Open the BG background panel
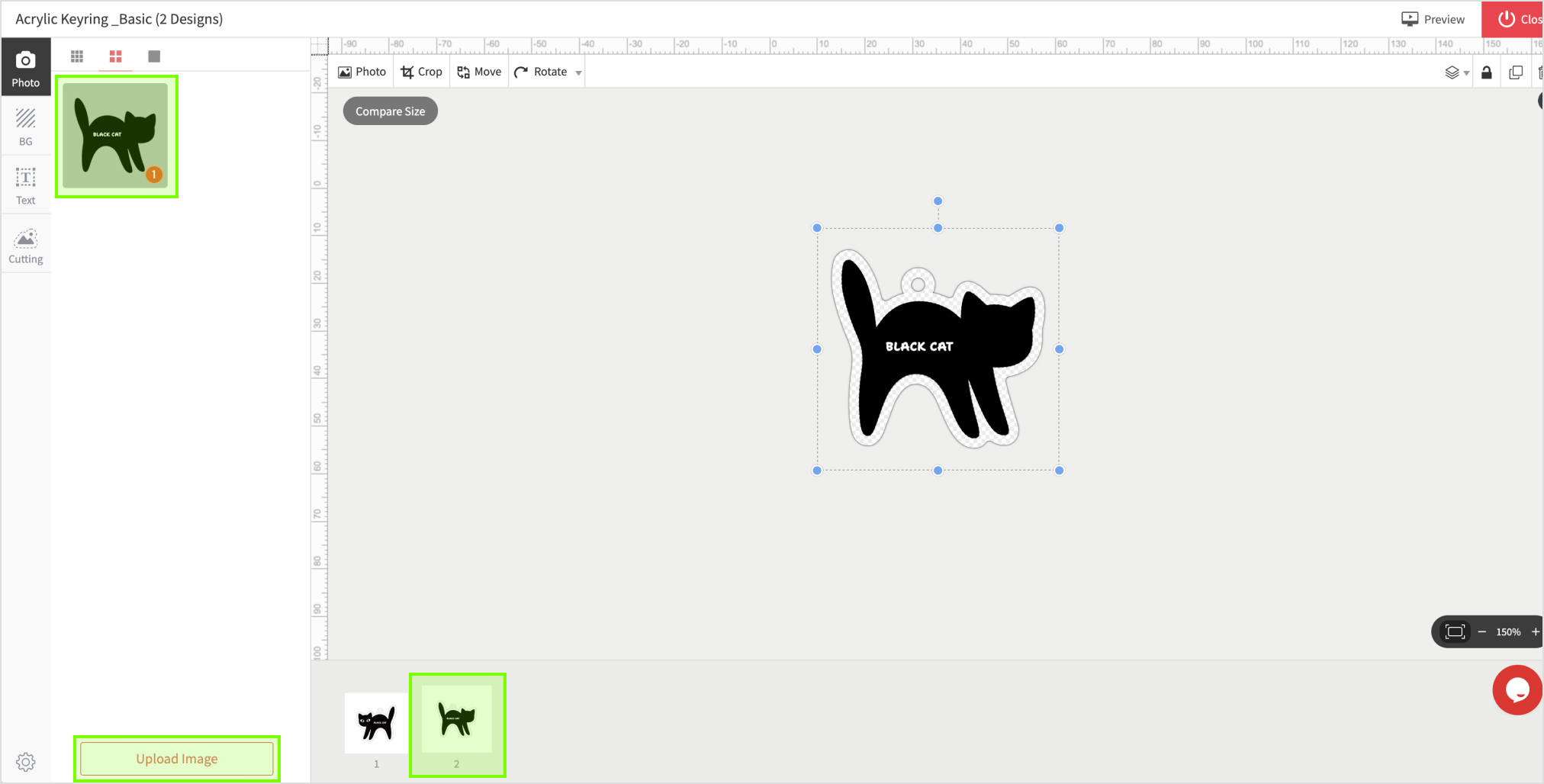 coord(25,127)
